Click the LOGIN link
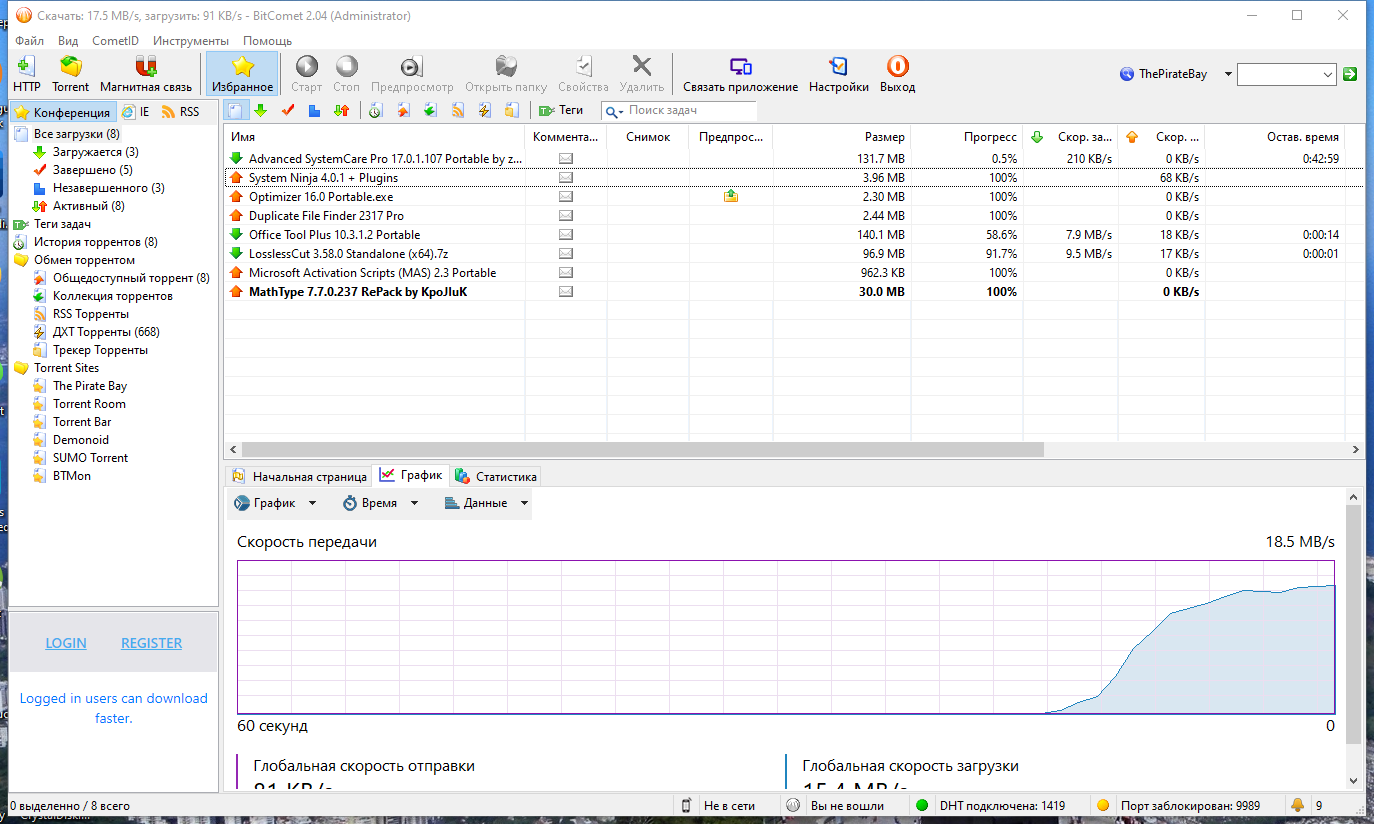Viewport: 1374px width, 824px height. 66,643
